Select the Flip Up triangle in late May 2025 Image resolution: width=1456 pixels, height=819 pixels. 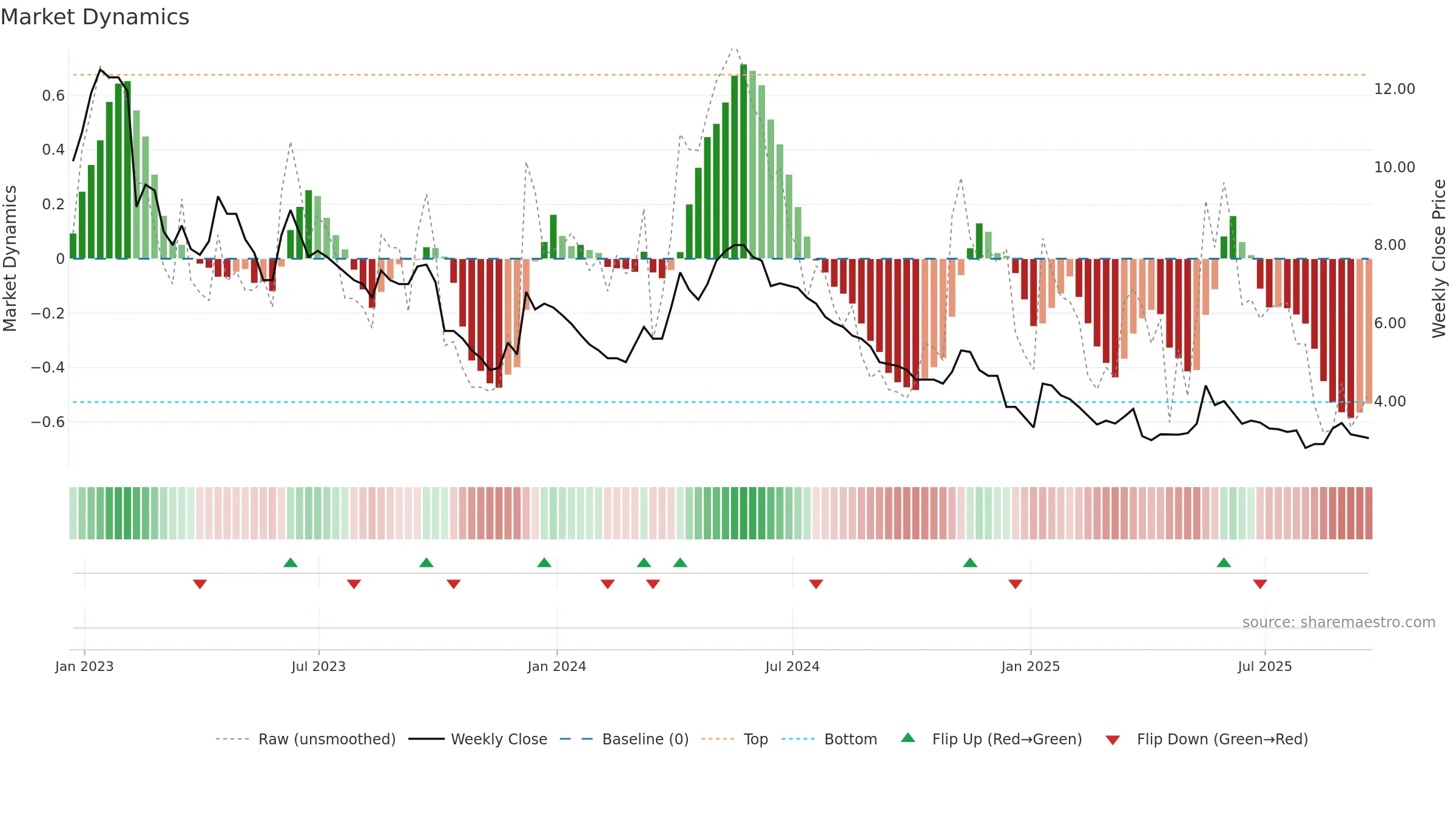1224,562
